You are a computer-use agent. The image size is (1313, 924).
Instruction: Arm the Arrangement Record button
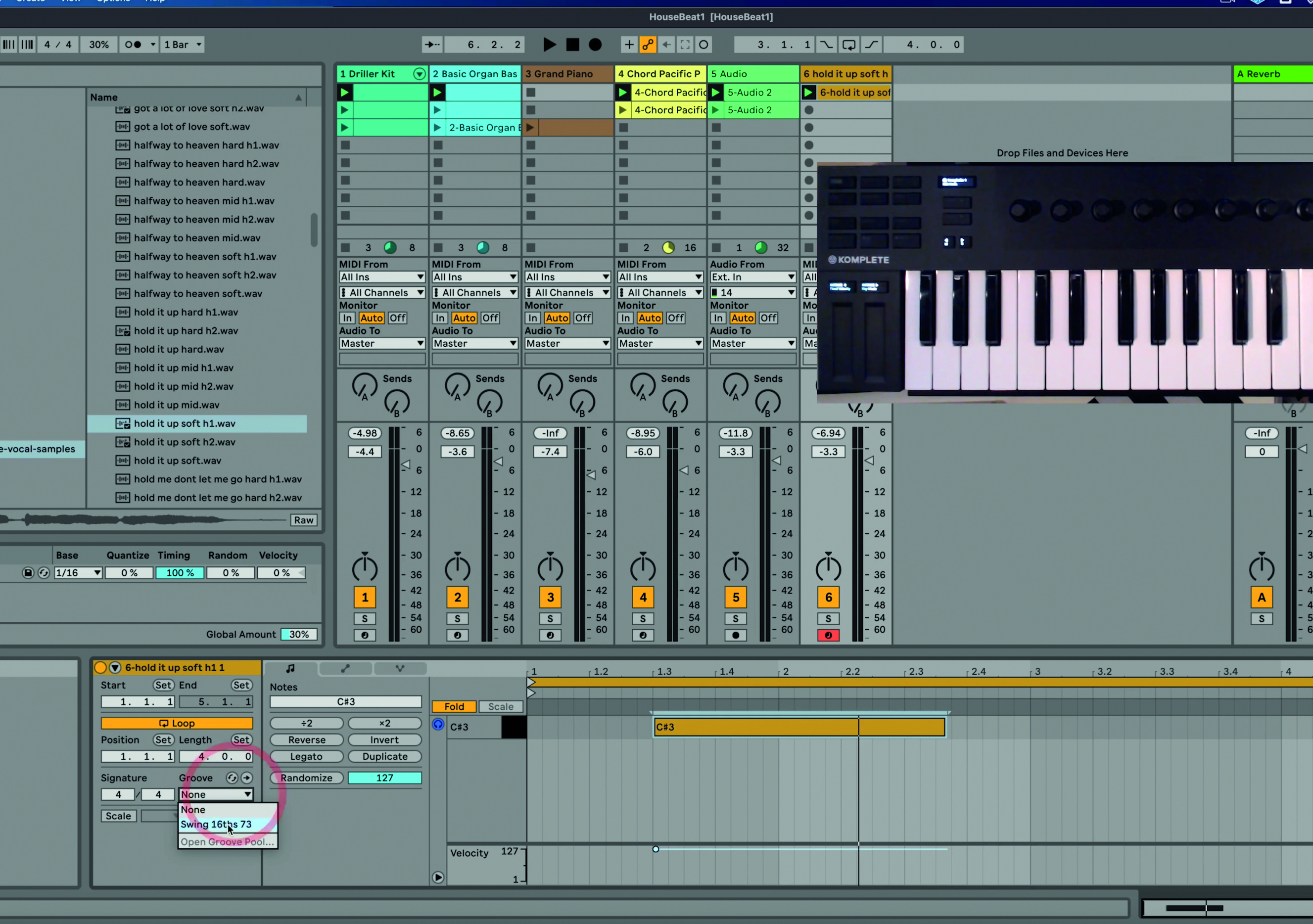coord(595,45)
